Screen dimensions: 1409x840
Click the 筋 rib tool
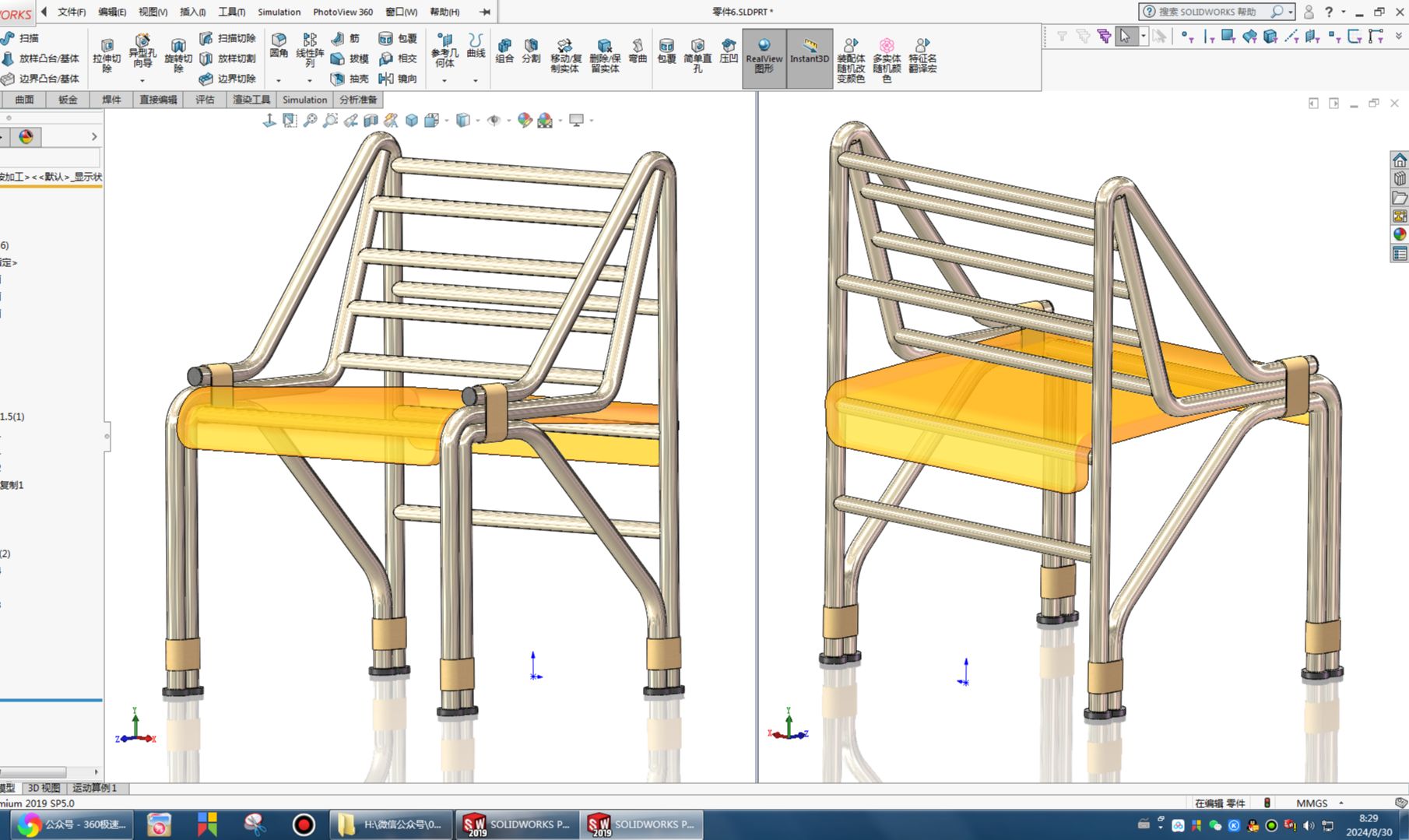click(346, 38)
